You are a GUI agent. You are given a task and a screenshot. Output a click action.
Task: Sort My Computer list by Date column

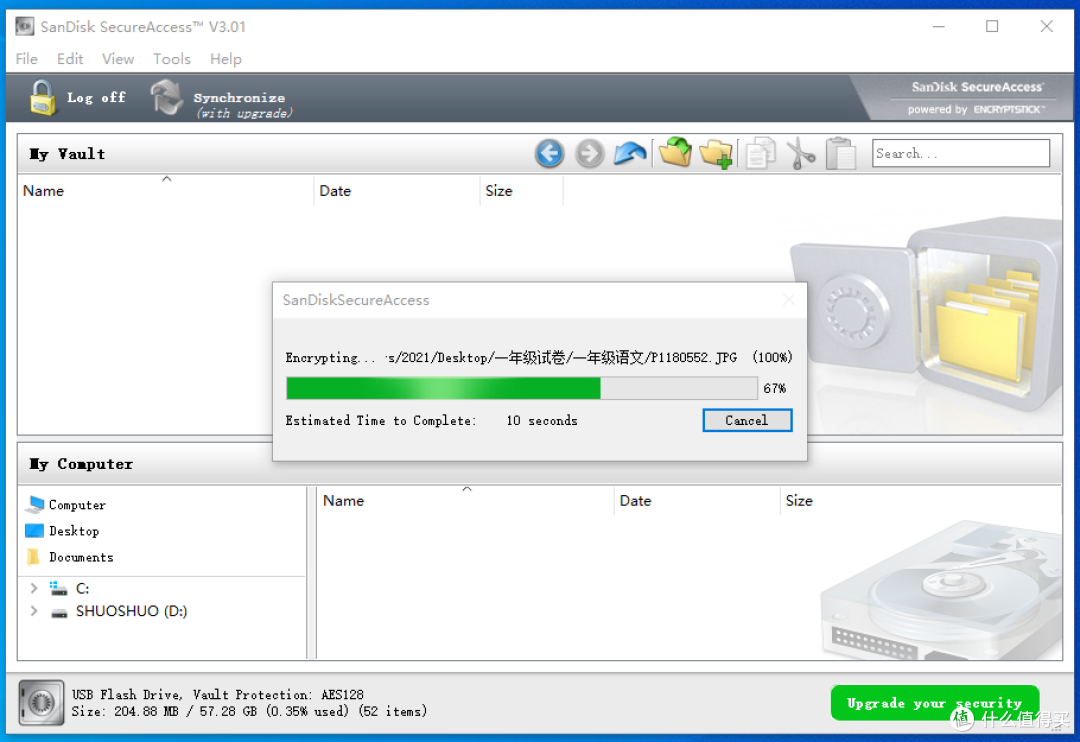tap(696, 501)
